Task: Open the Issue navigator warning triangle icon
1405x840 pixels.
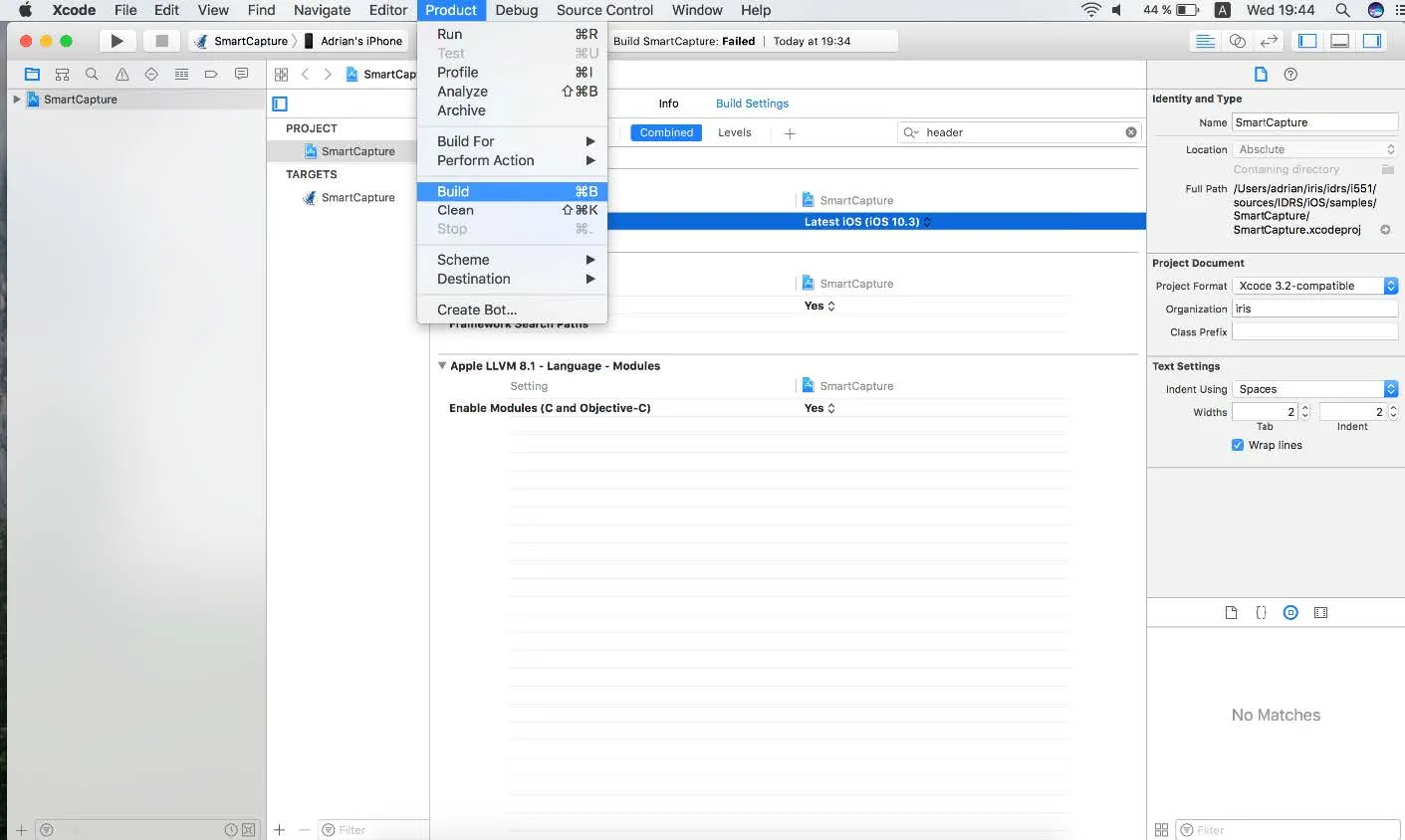Action: point(121,75)
